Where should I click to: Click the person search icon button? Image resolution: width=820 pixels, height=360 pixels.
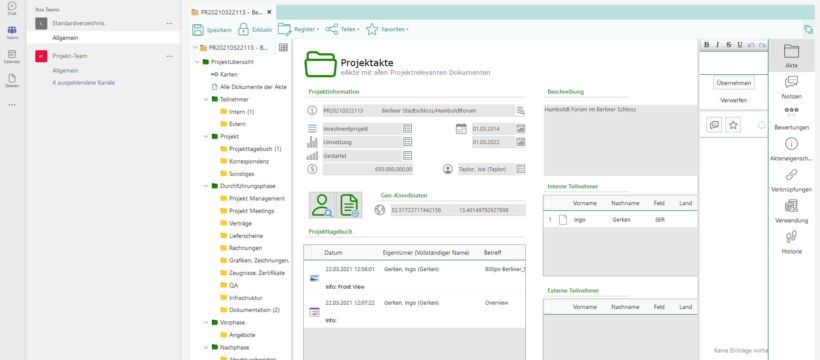point(322,205)
